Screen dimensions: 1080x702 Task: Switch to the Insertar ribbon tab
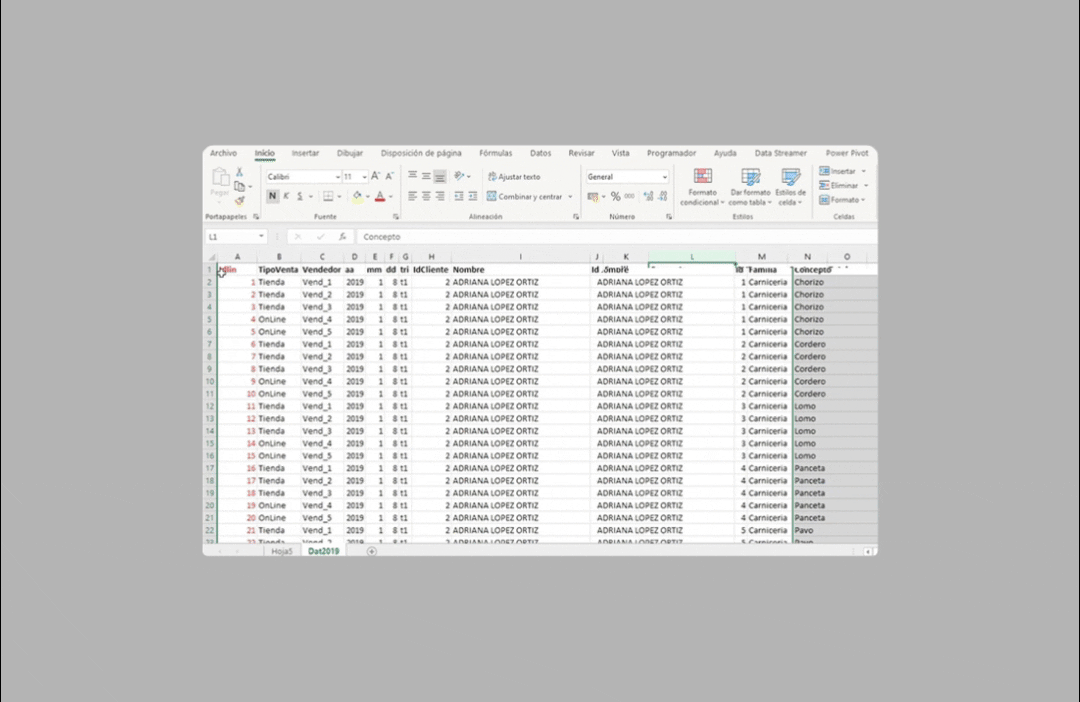(x=305, y=153)
